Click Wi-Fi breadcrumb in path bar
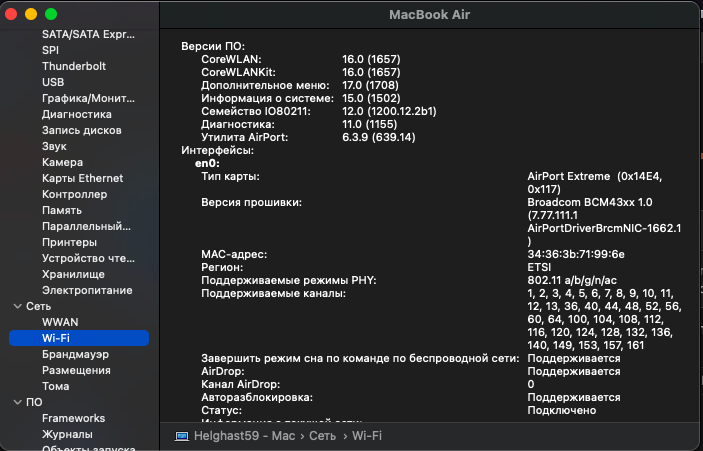The height and width of the screenshot is (451, 703). (x=367, y=436)
